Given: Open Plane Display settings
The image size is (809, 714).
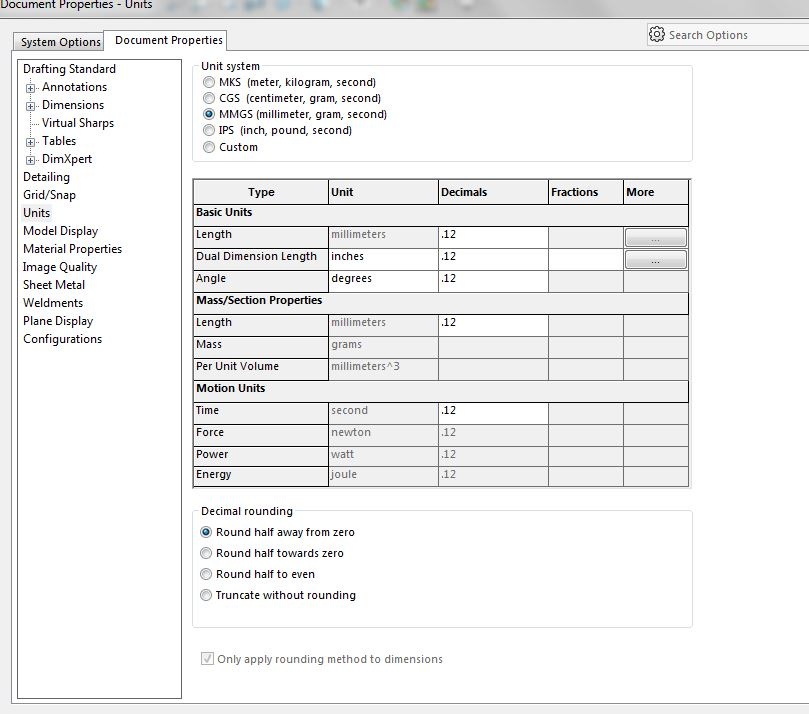Looking at the screenshot, I should pos(58,321).
